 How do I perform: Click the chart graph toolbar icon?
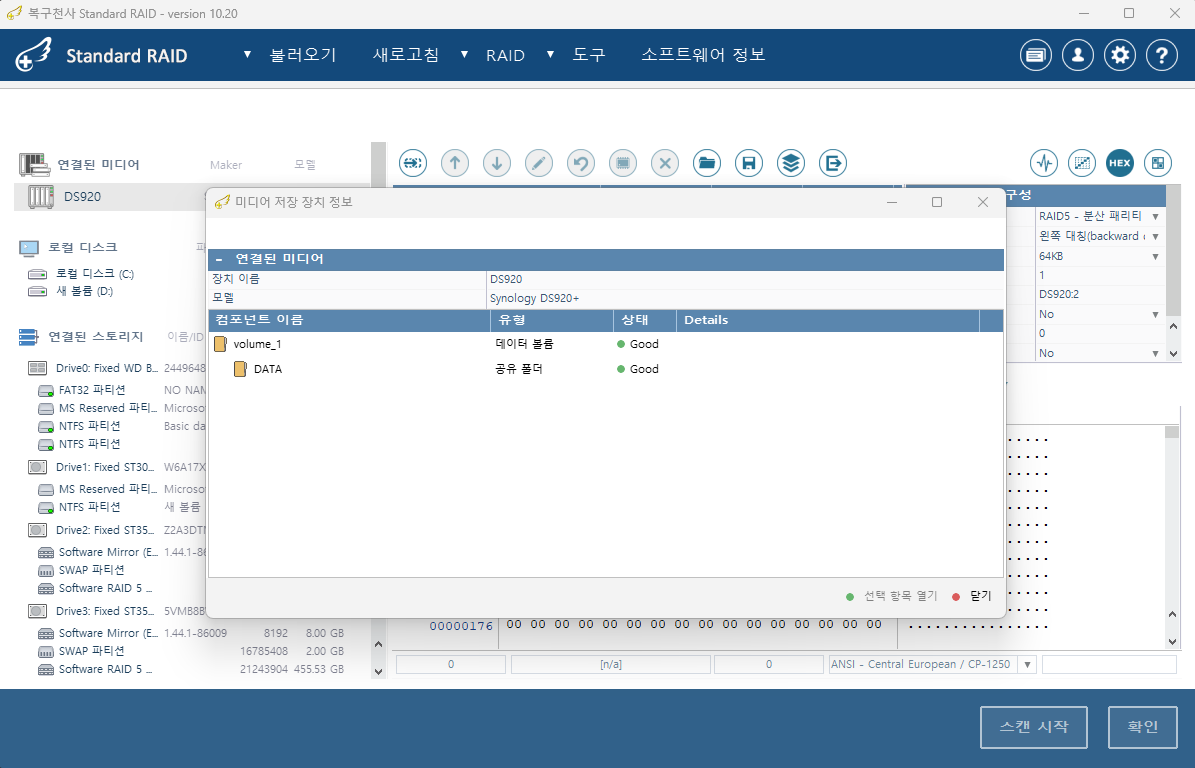(x=1082, y=163)
